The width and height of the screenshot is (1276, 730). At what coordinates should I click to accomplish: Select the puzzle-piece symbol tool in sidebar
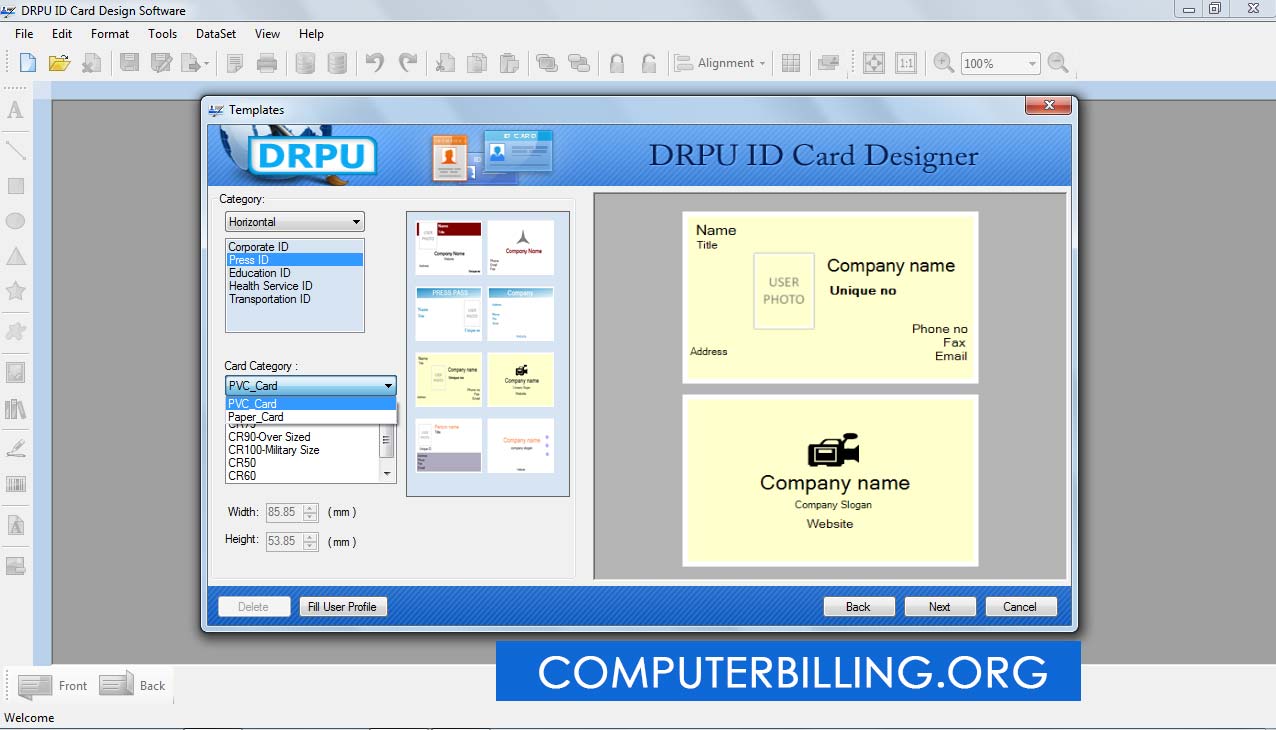click(16, 331)
